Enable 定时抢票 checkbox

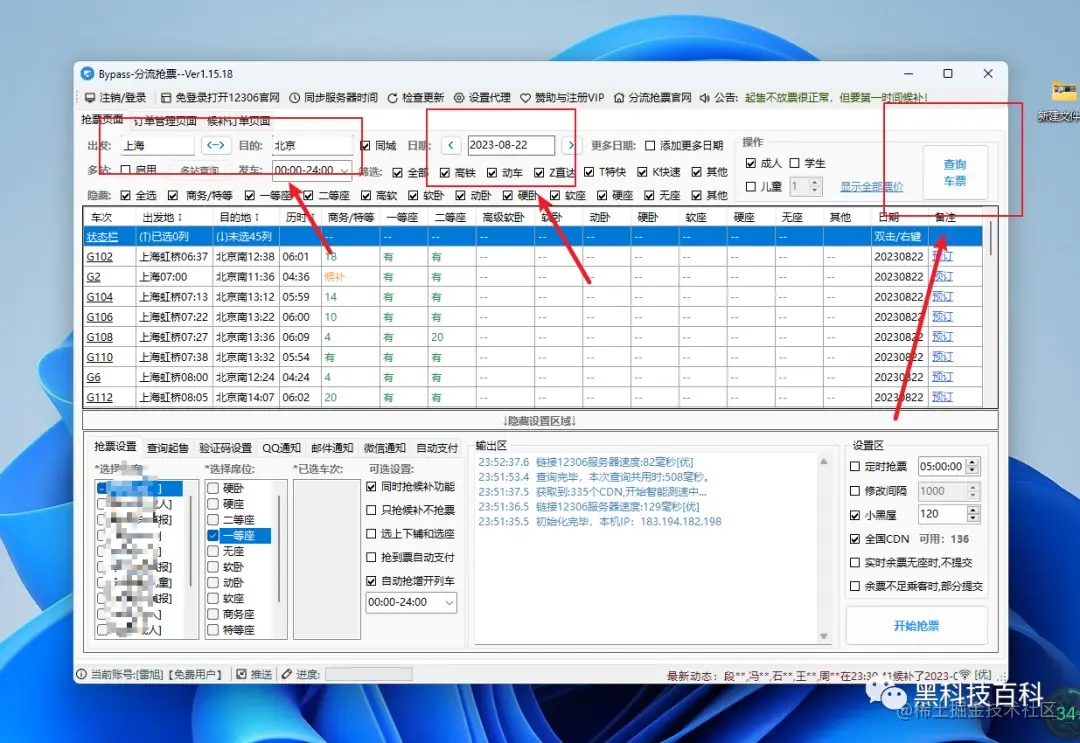855,467
